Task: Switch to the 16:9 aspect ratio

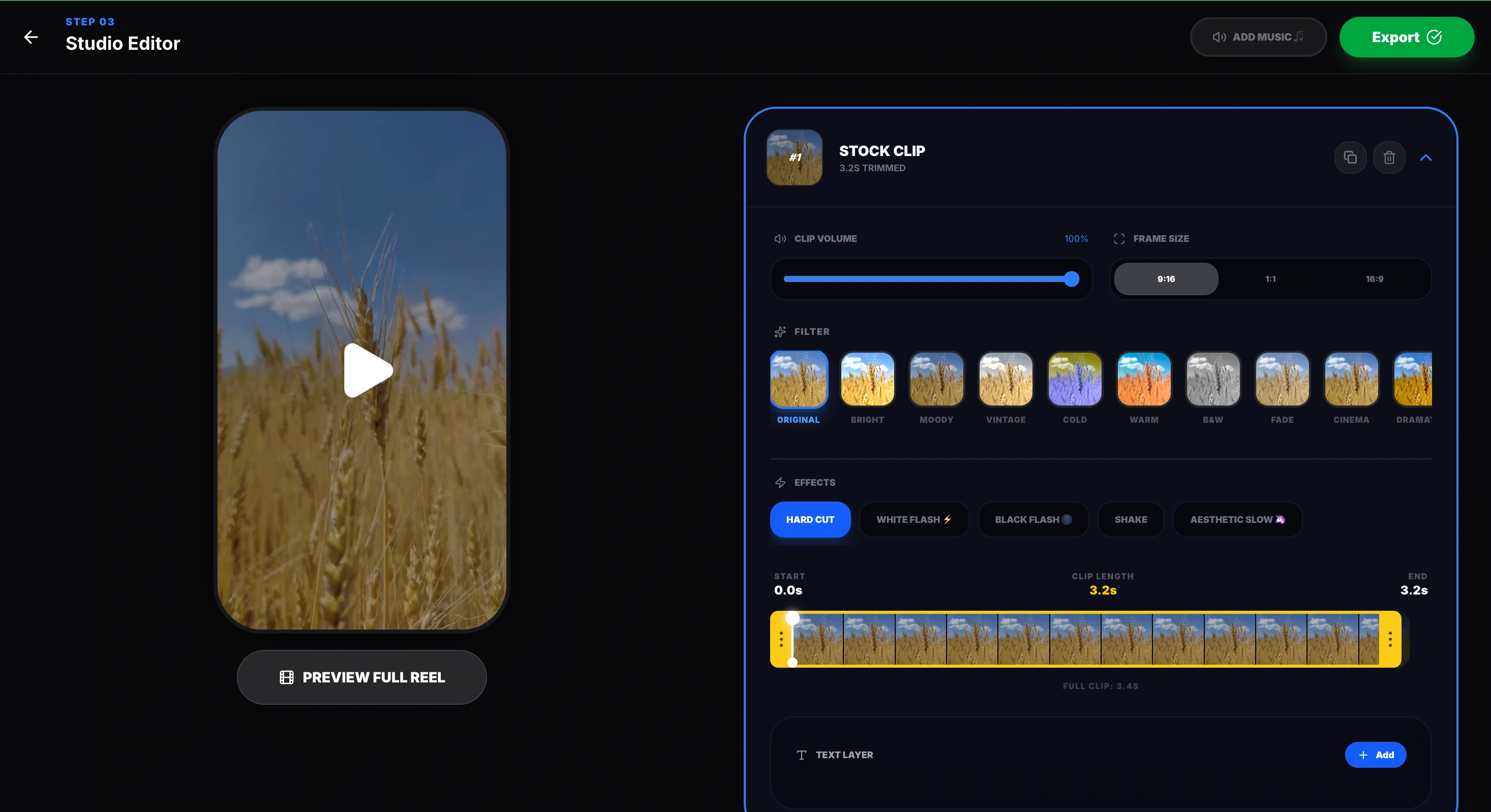Action: [1374, 278]
